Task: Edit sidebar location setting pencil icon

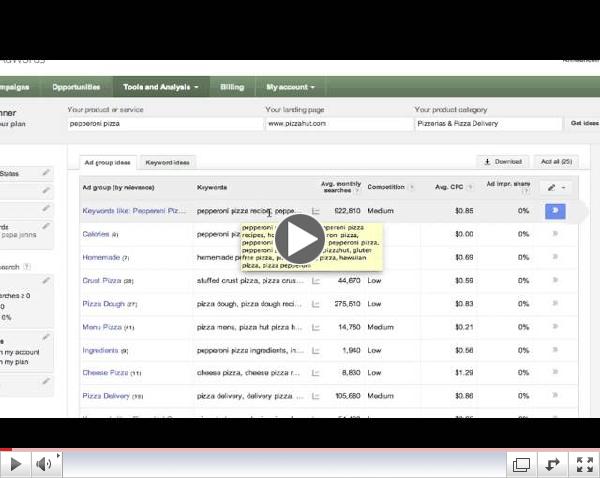Action: pyautogui.click(x=46, y=173)
